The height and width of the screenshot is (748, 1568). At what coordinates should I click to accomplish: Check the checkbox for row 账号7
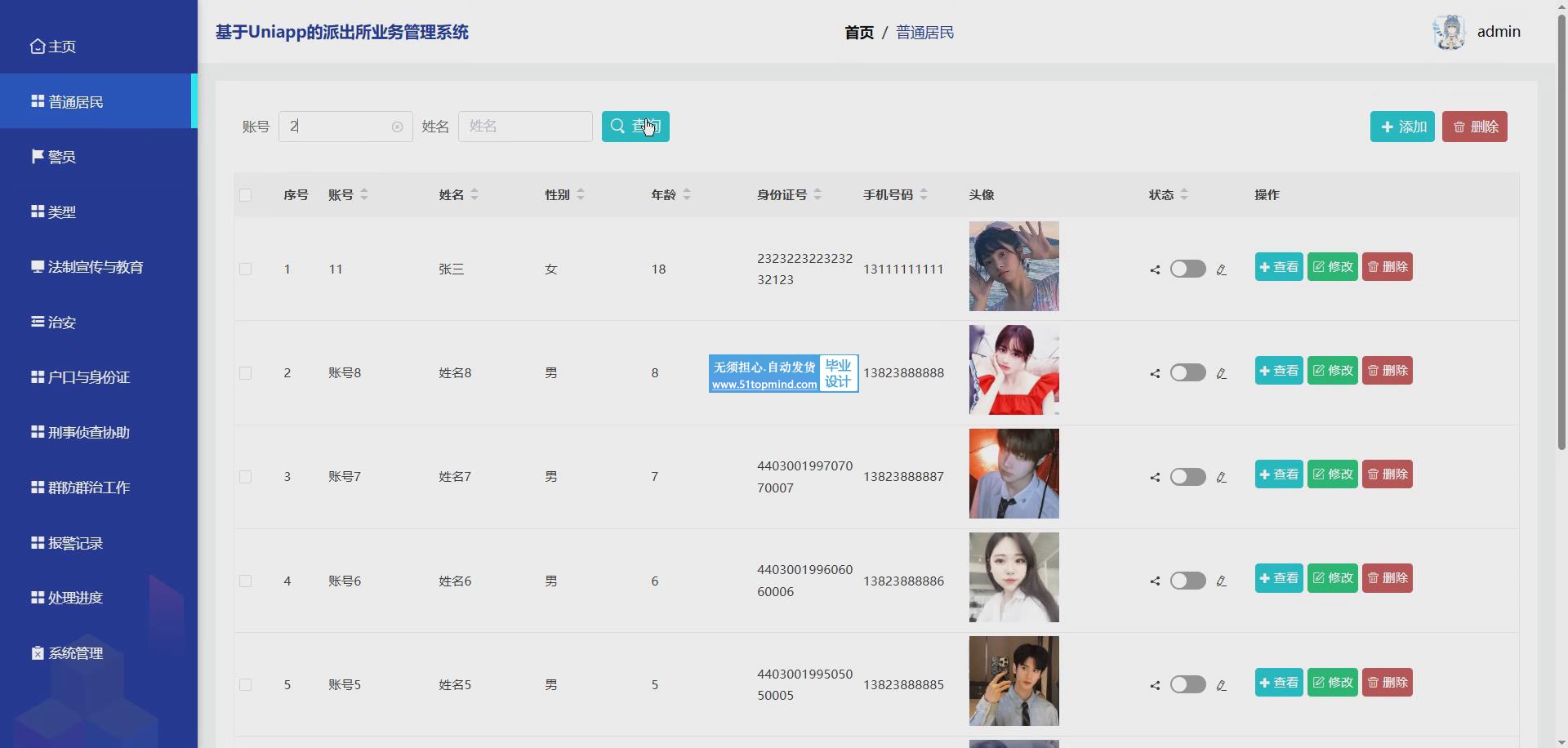click(x=245, y=477)
